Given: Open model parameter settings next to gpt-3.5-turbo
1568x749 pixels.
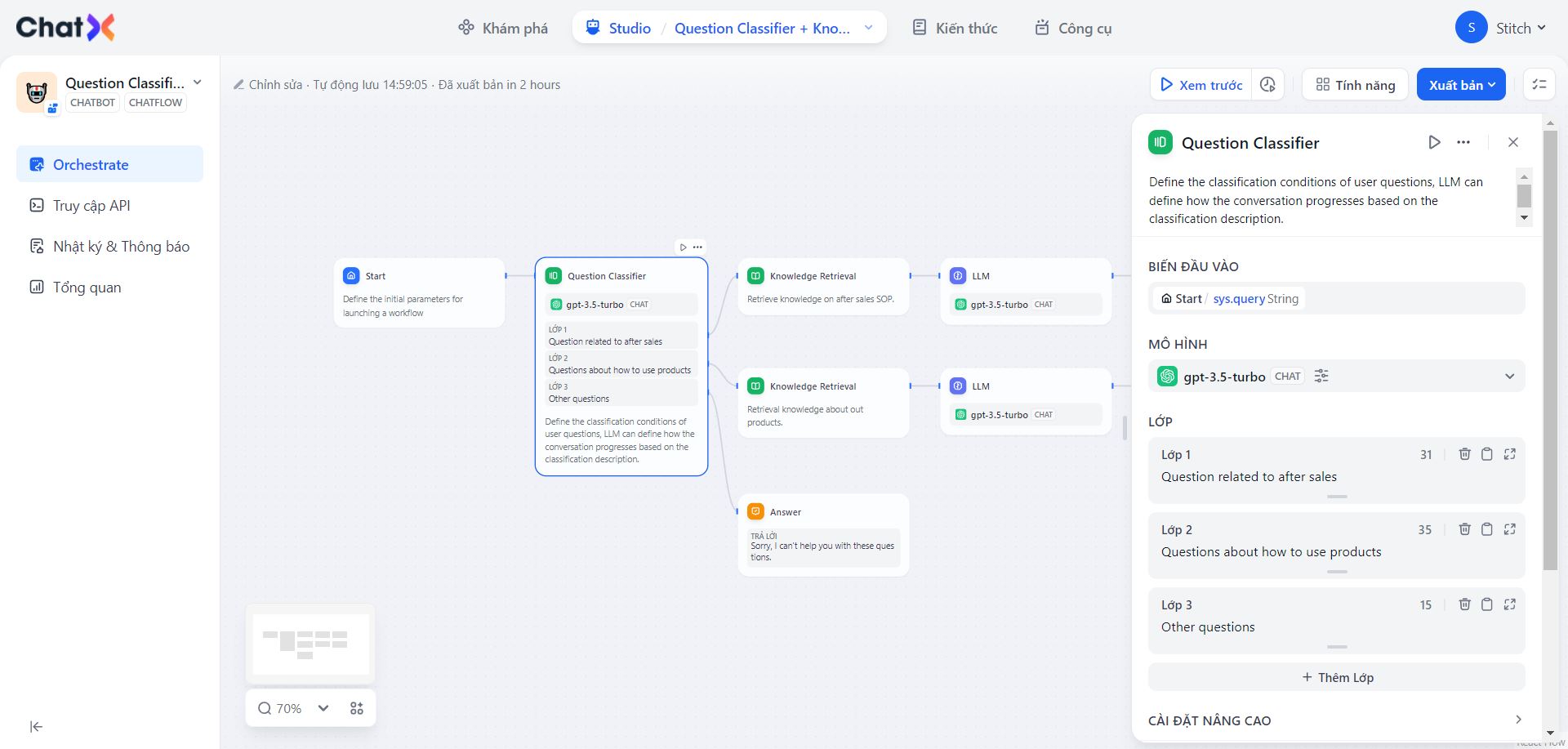Looking at the screenshot, I should 1321,376.
